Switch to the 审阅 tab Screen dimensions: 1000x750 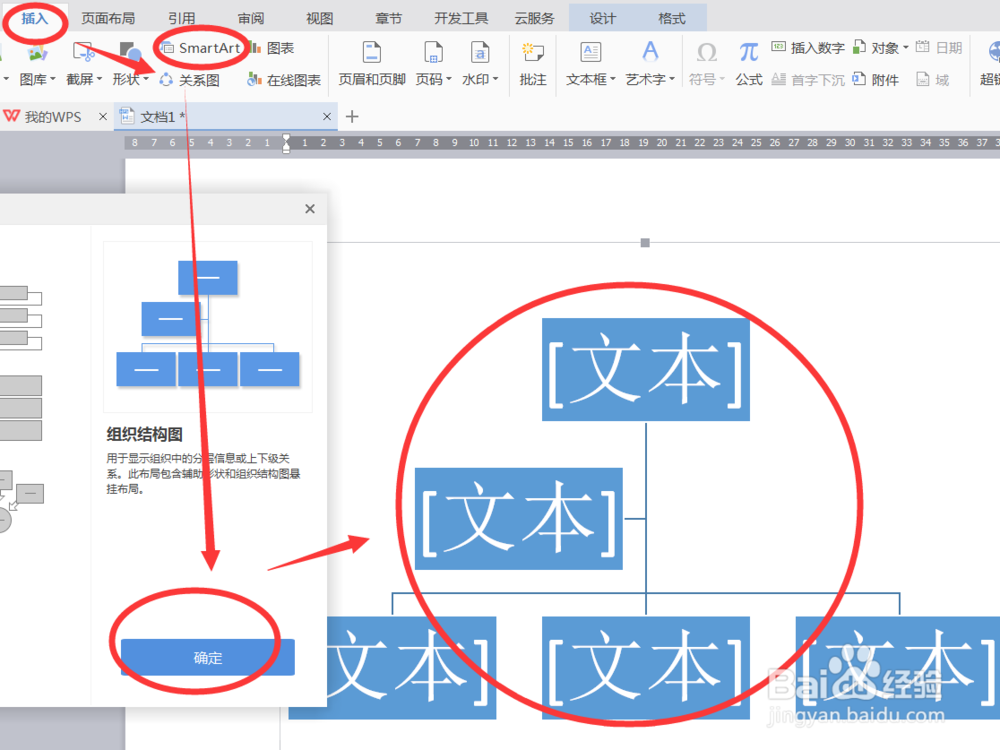(251, 18)
